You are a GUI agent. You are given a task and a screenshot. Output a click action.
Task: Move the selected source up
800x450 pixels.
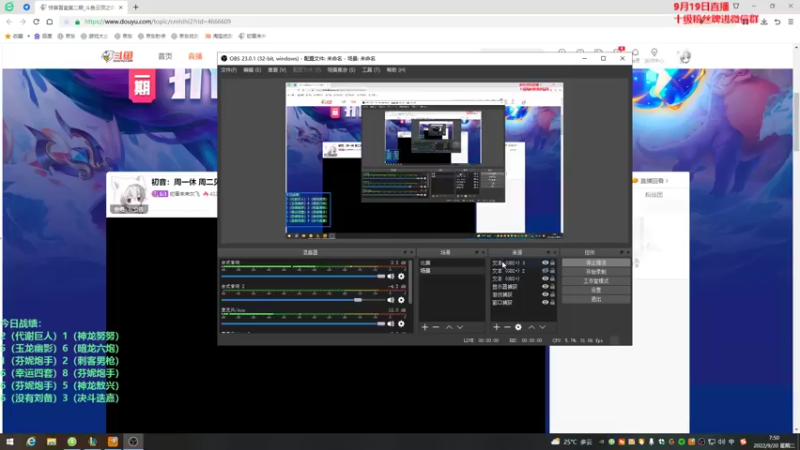(x=532, y=327)
